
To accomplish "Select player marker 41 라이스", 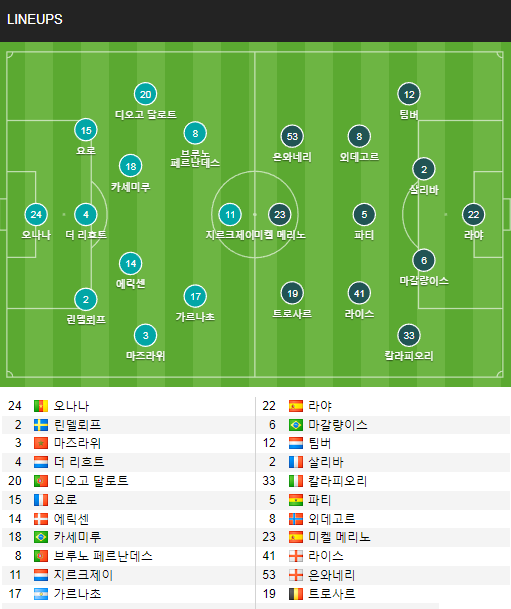I will (359, 293).
